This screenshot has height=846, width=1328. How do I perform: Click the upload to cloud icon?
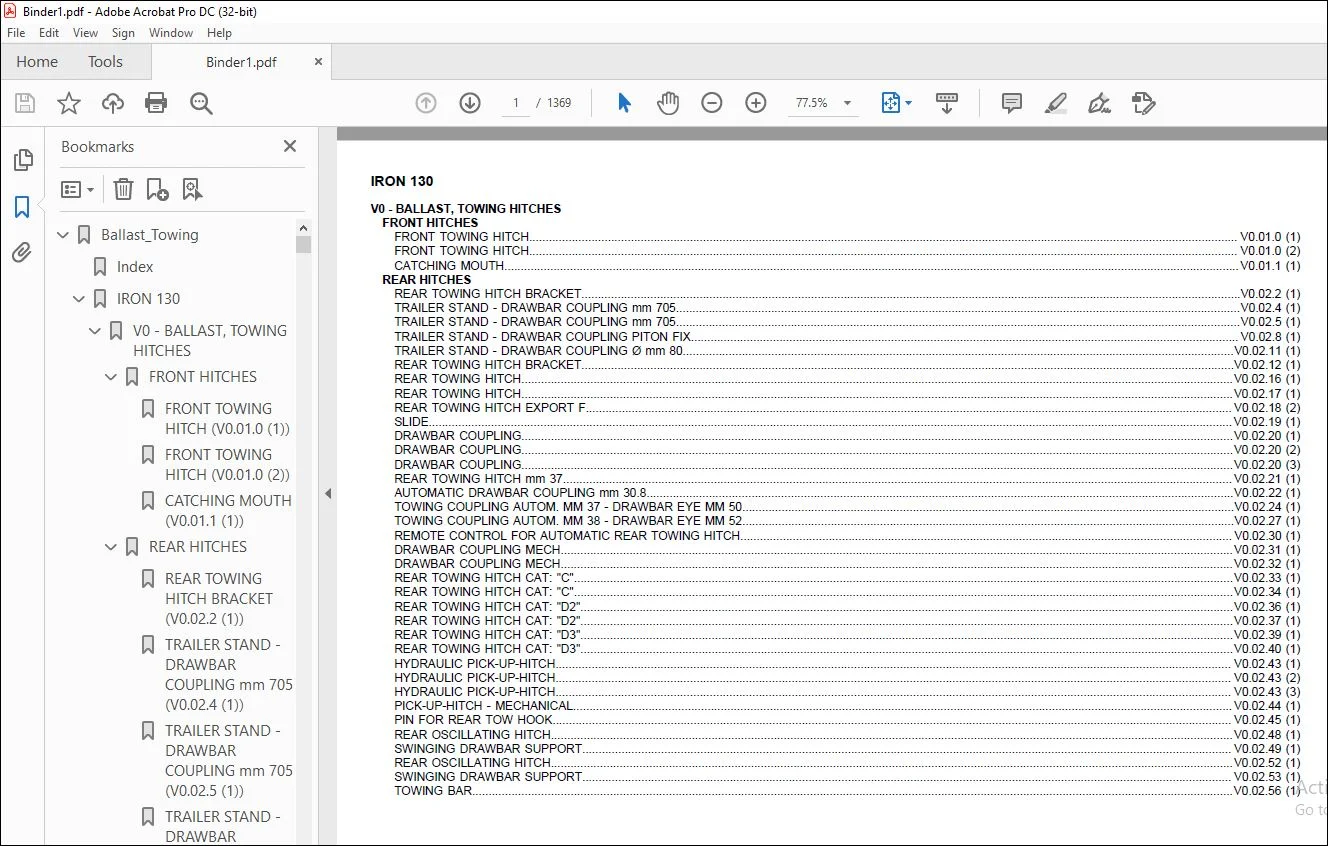(113, 103)
